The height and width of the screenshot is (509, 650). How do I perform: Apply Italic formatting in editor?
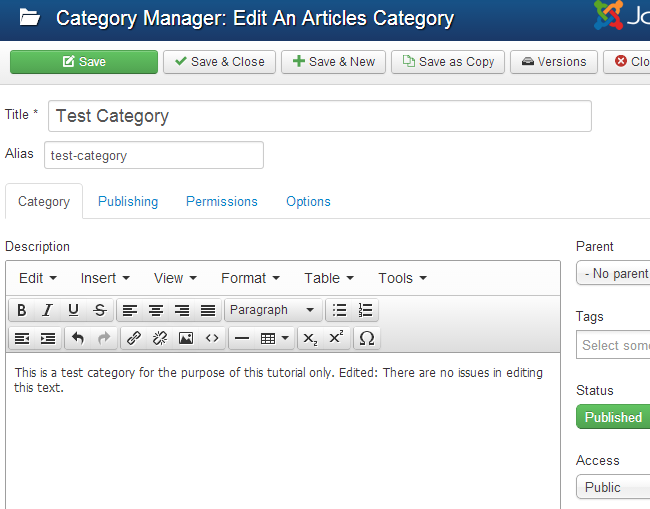point(47,310)
